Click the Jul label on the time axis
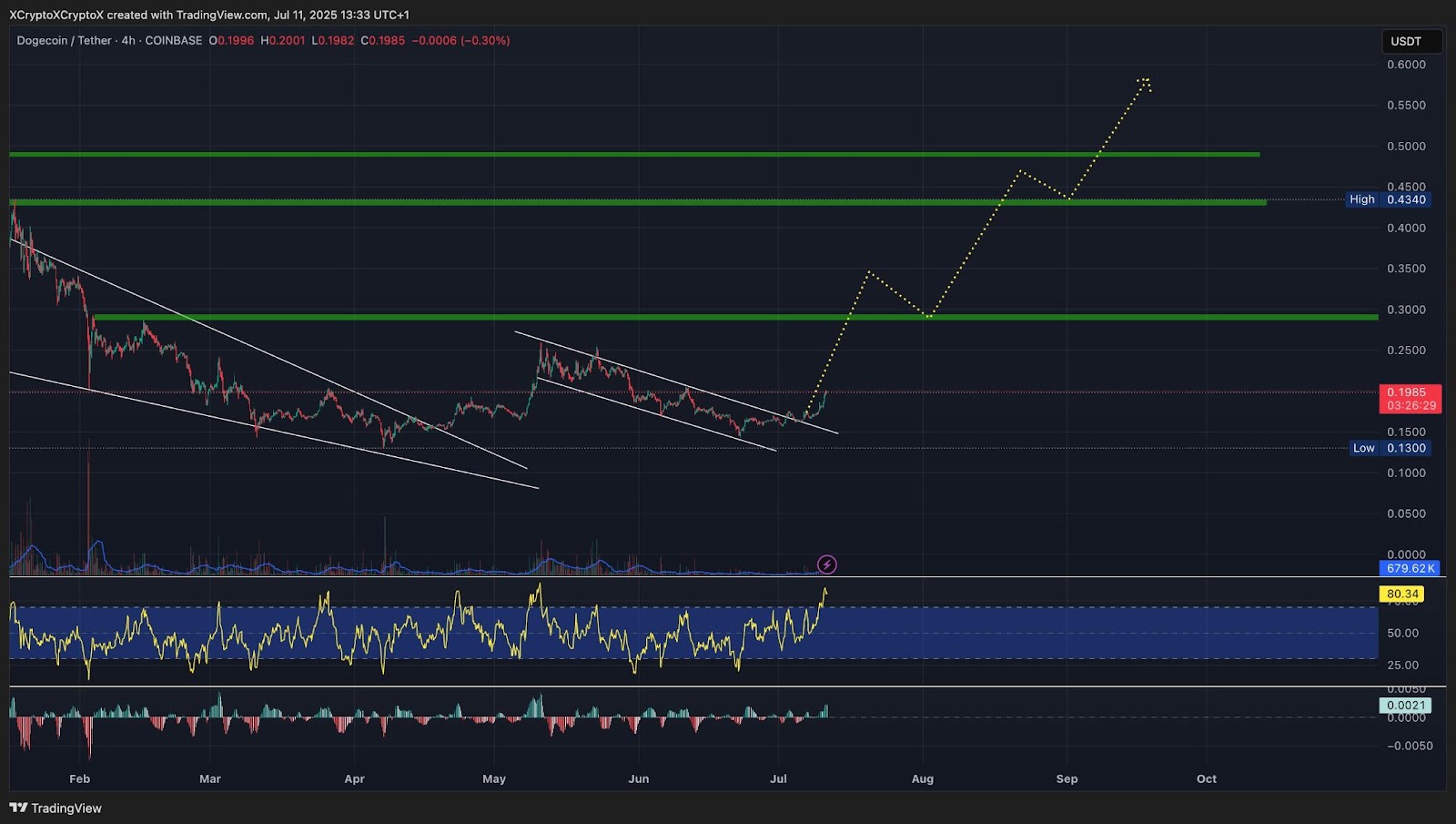Image resolution: width=1456 pixels, height=824 pixels. click(x=780, y=779)
